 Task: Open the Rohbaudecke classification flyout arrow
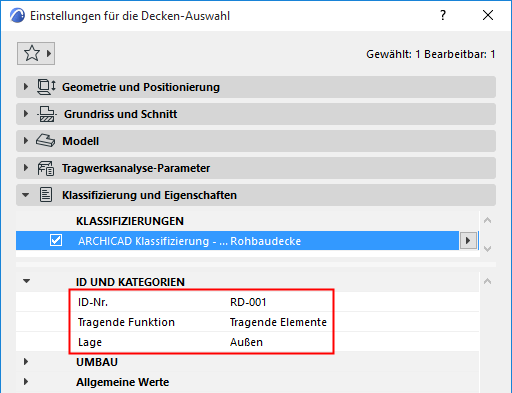[468, 240]
